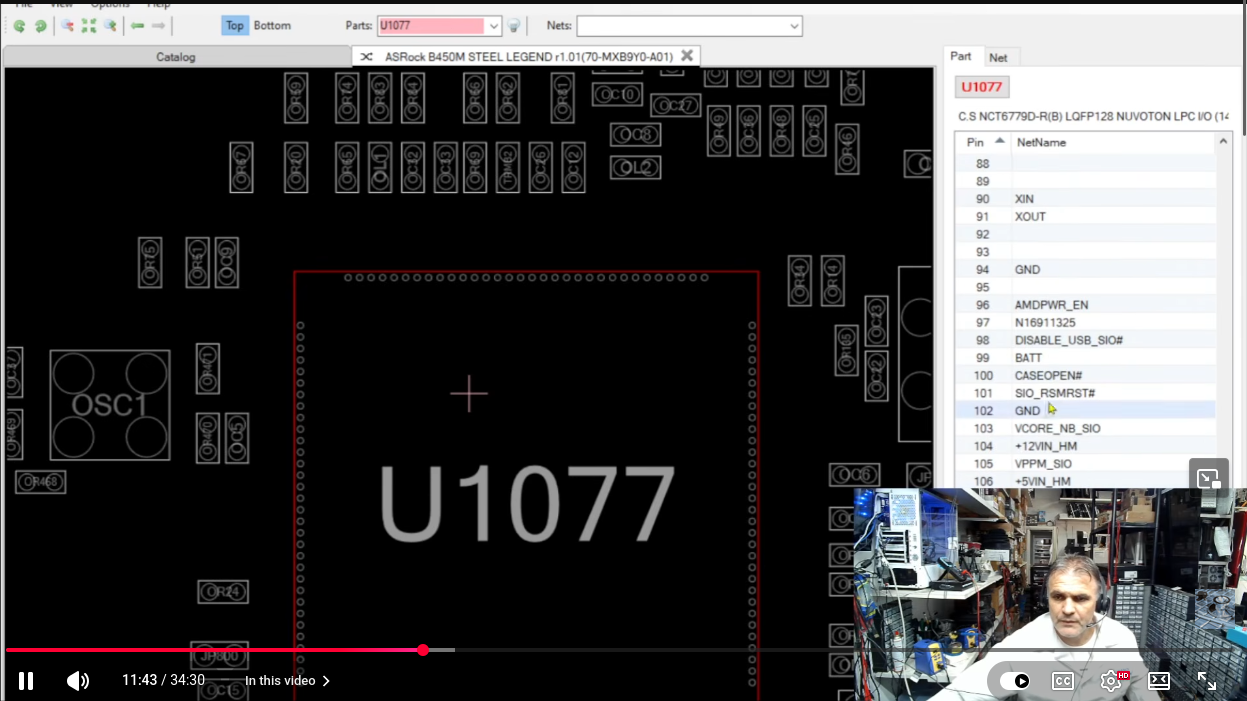Select the VPPM_SIO net row
The width and height of the screenshot is (1247, 701).
click(1085, 464)
